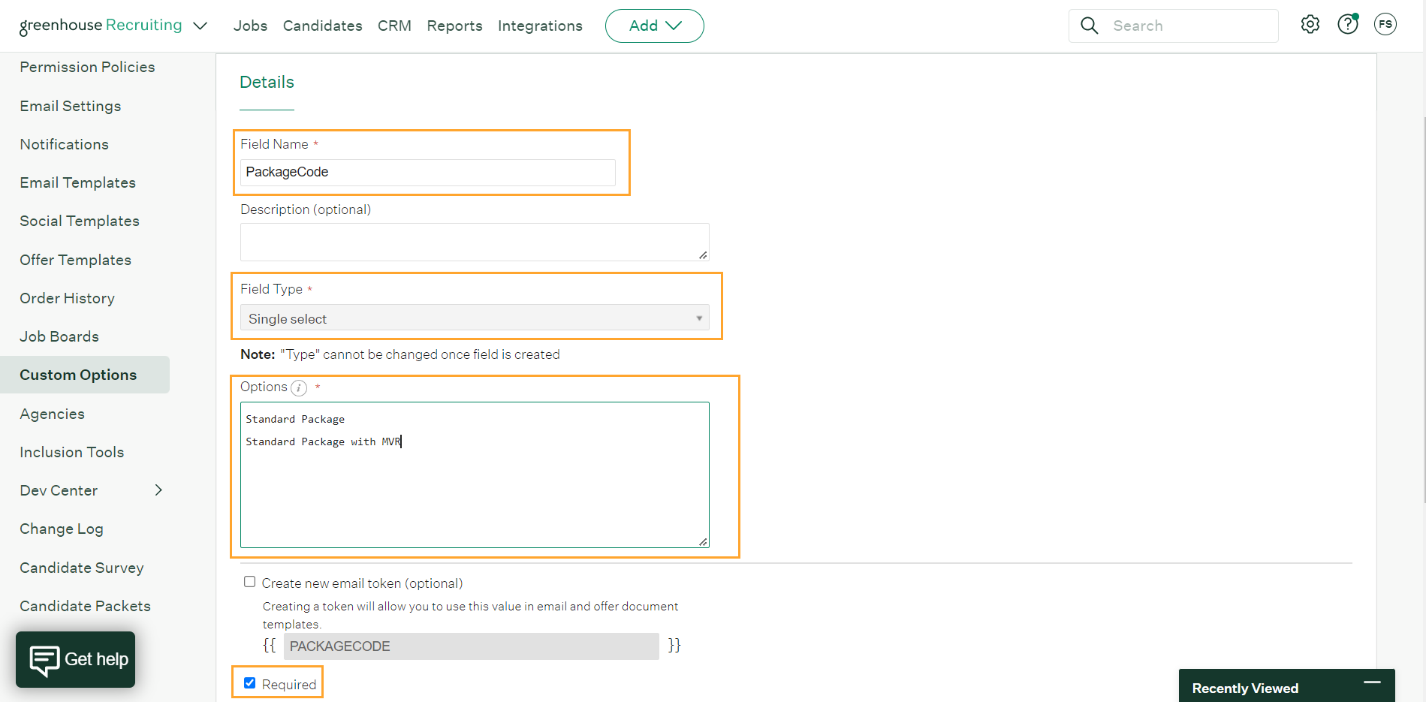Image resolution: width=1426 pixels, height=702 pixels.
Task: Click the Description resize handle
Action: pyautogui.click(x=703, y=254)
